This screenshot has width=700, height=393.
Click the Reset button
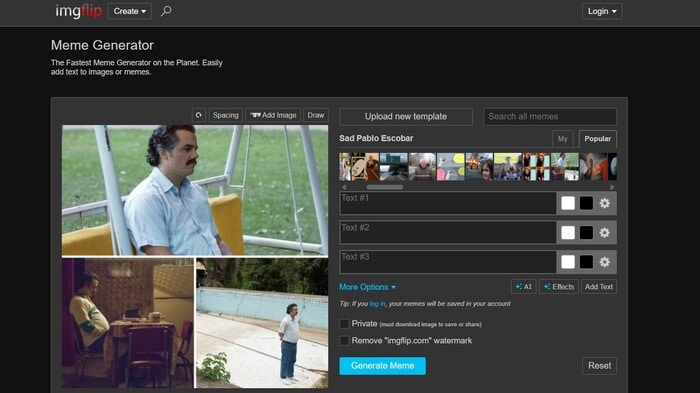pos(600,366)
